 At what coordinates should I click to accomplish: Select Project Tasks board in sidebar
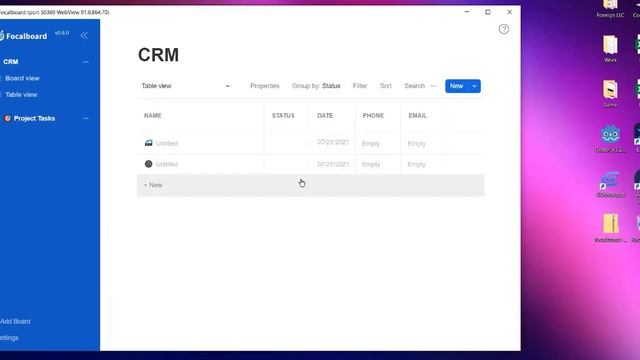[34, 118]
